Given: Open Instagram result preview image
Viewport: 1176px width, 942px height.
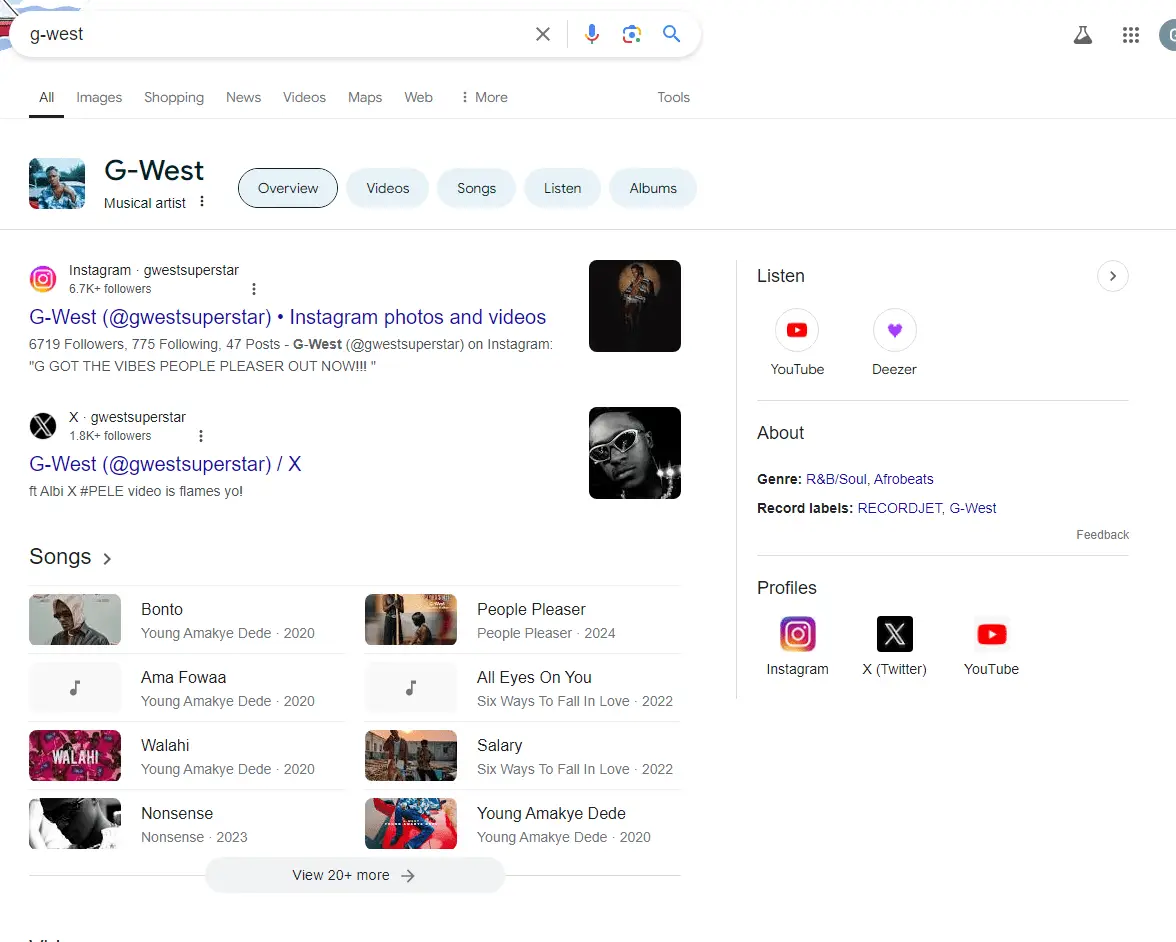Looking at the screenshot, I should click(634, 306).
